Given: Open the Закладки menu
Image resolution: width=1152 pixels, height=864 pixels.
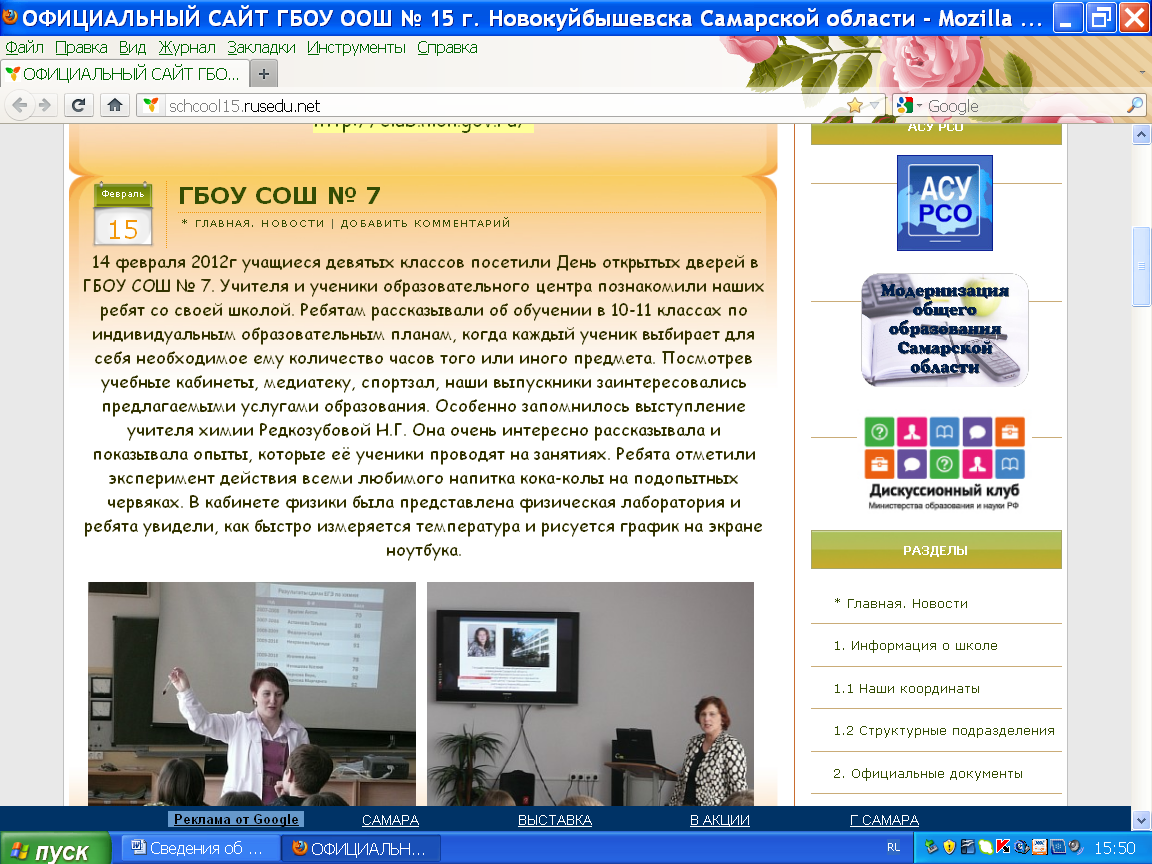Looking at the screenshot, I should [x=261, y=47].
